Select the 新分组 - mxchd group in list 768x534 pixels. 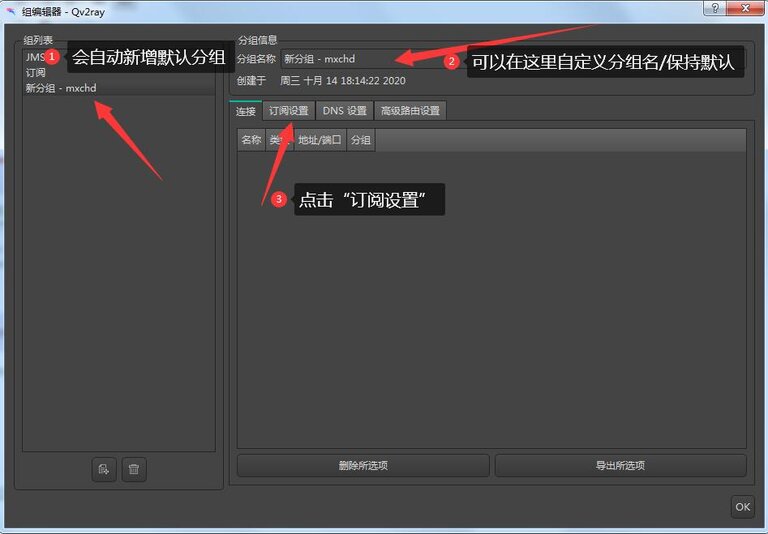(61, 88)
